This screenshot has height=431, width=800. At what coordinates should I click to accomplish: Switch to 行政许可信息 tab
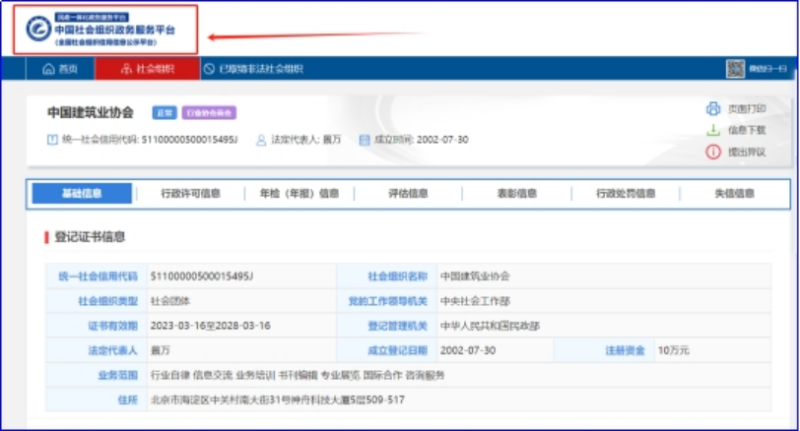190,193
